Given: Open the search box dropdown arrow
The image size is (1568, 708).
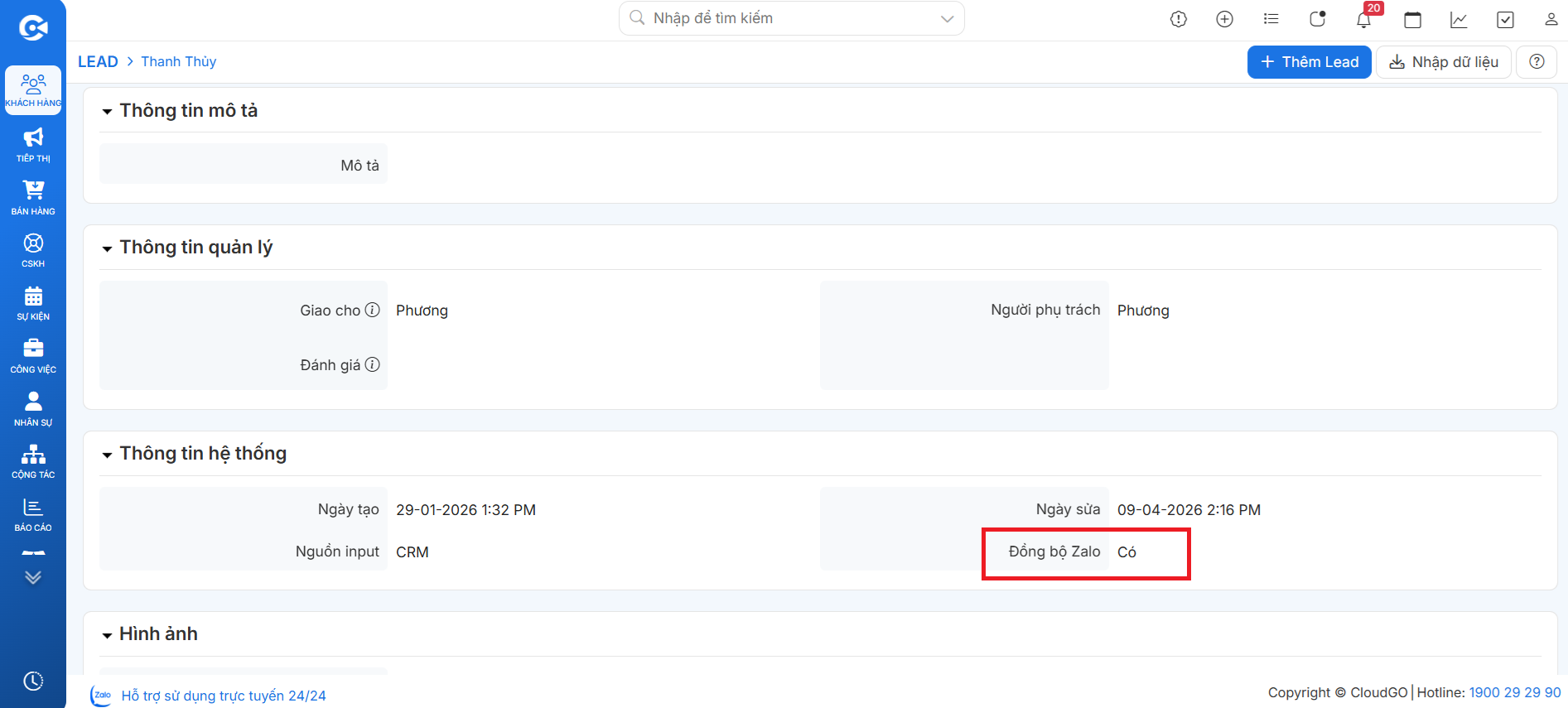Looking at the screenshot, I should 948,19.
